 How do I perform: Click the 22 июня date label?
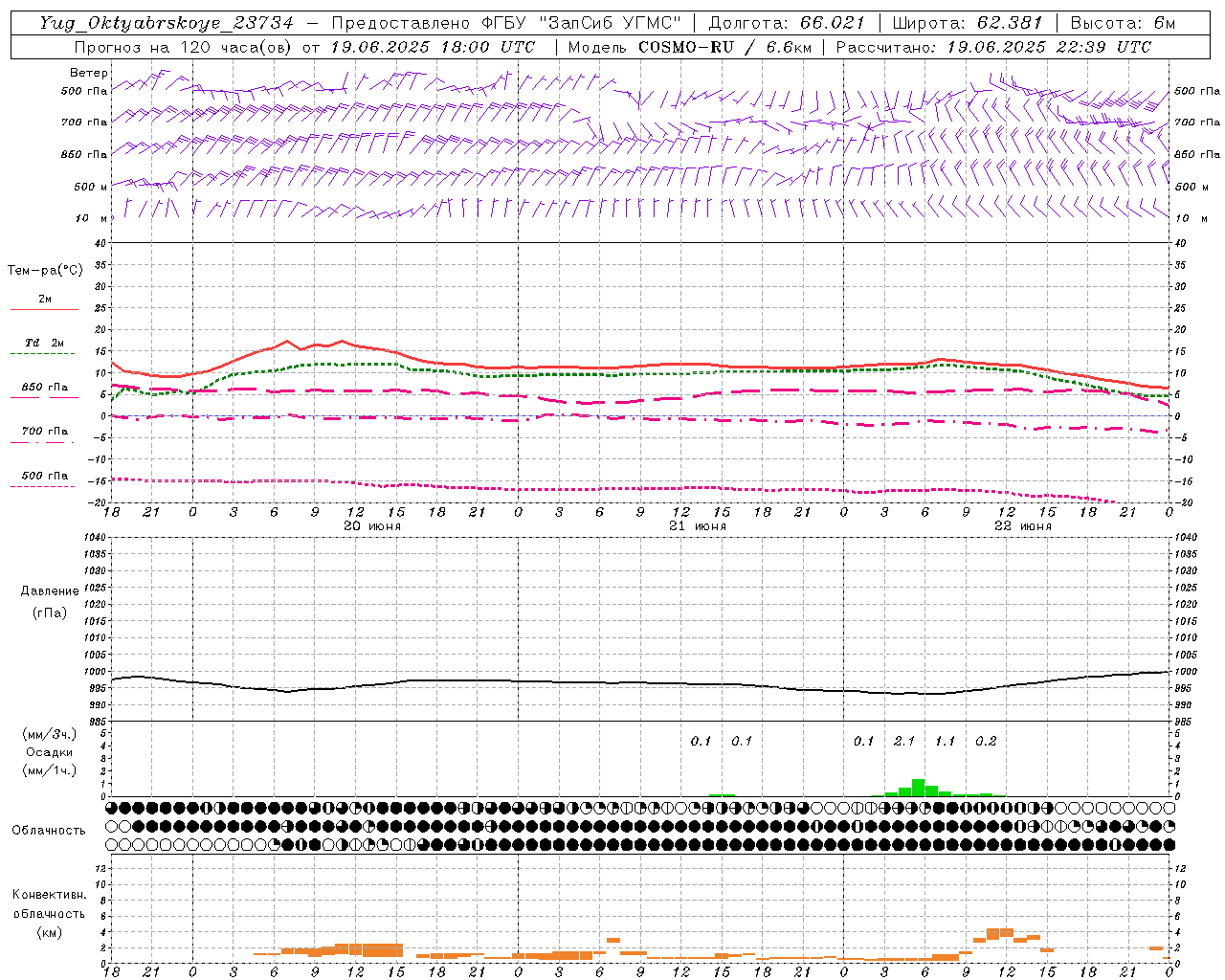[x=1023, y=526]
